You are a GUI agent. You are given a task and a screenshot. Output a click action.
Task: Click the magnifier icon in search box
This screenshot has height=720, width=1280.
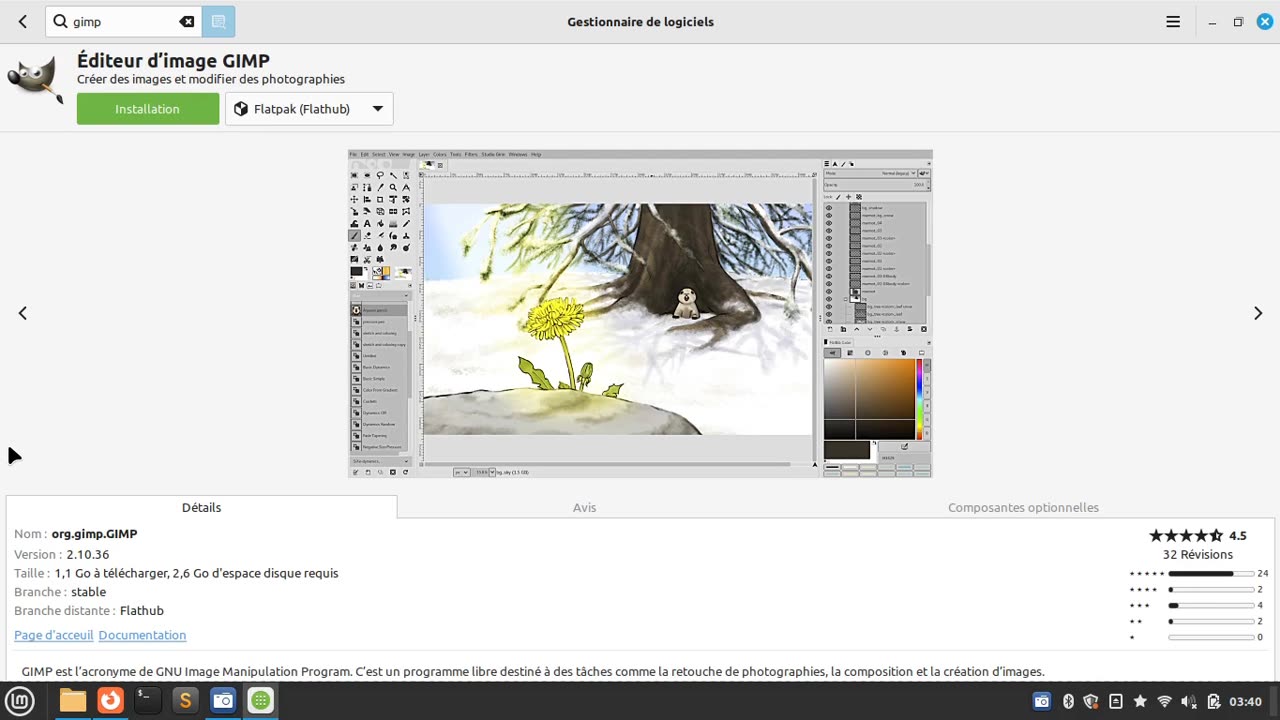coord(60,21)
